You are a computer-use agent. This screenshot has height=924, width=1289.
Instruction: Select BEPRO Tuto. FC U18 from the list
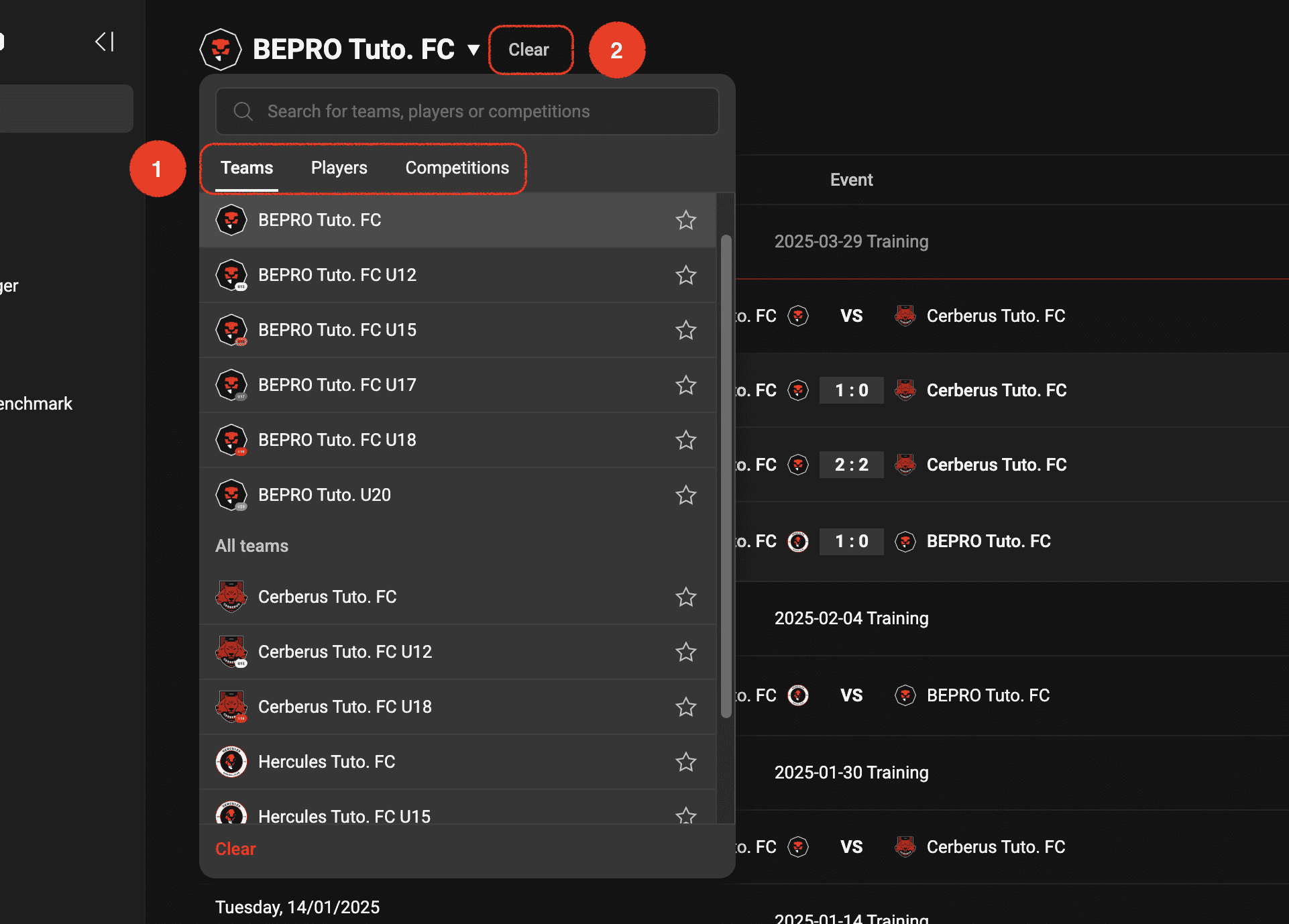click(x=337, y=440)
